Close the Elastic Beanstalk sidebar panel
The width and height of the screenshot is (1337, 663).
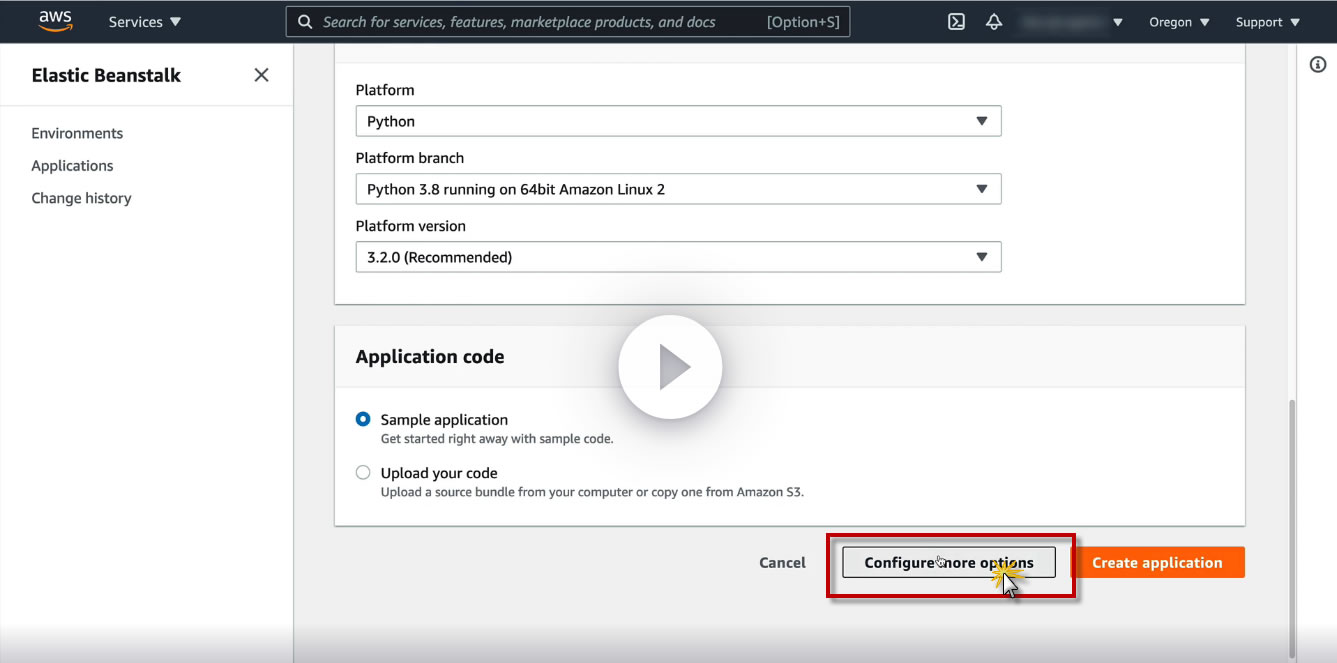tap(262, 75)
